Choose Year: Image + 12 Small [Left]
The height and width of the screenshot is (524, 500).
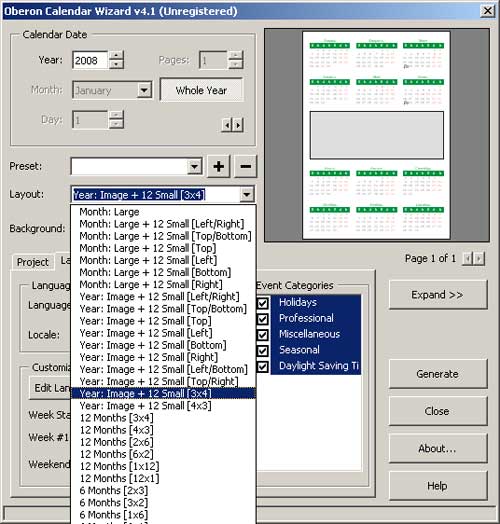[x=163, y=333]
